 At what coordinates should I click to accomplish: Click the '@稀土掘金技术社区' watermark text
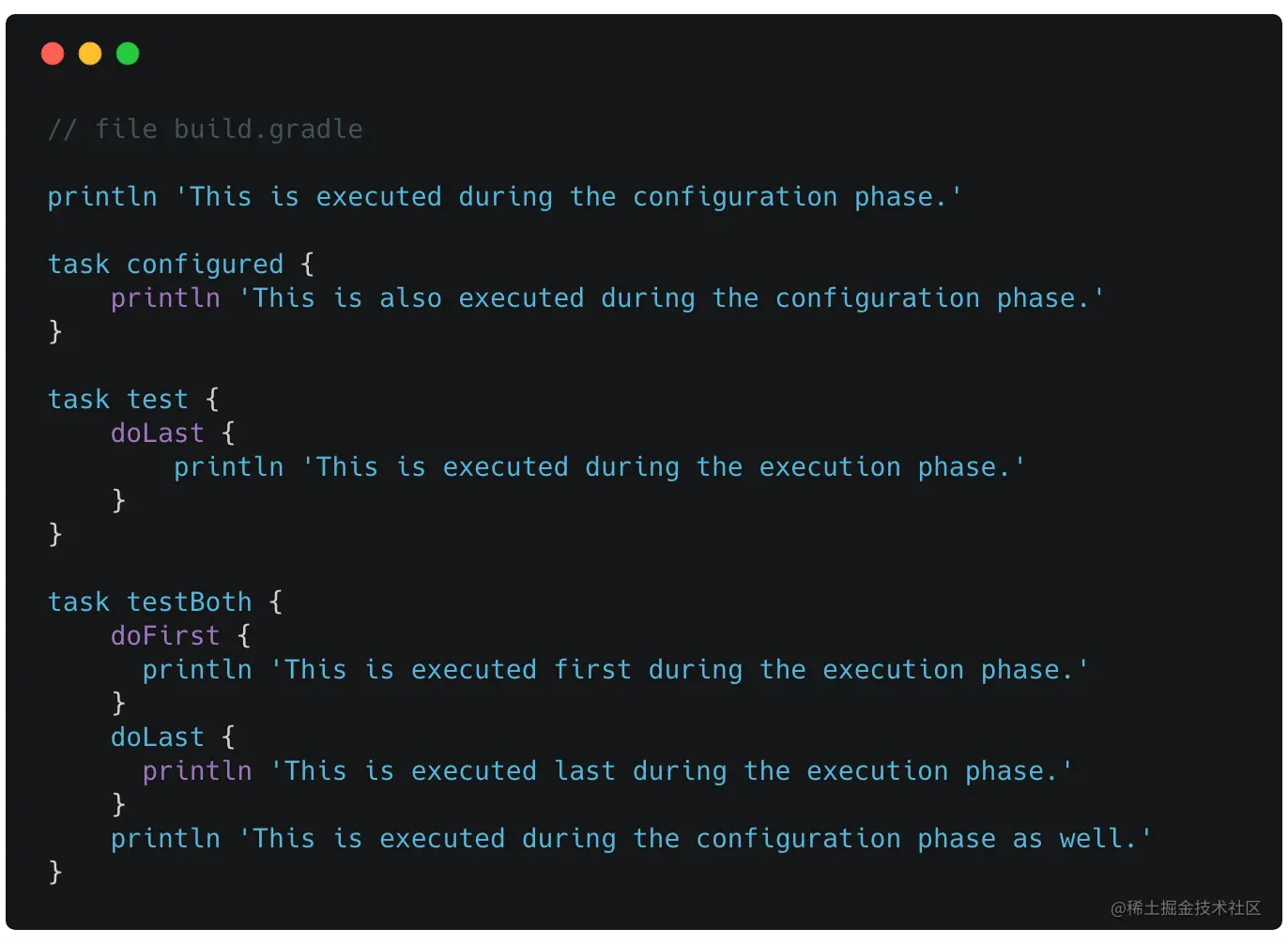click(1185, 908)
